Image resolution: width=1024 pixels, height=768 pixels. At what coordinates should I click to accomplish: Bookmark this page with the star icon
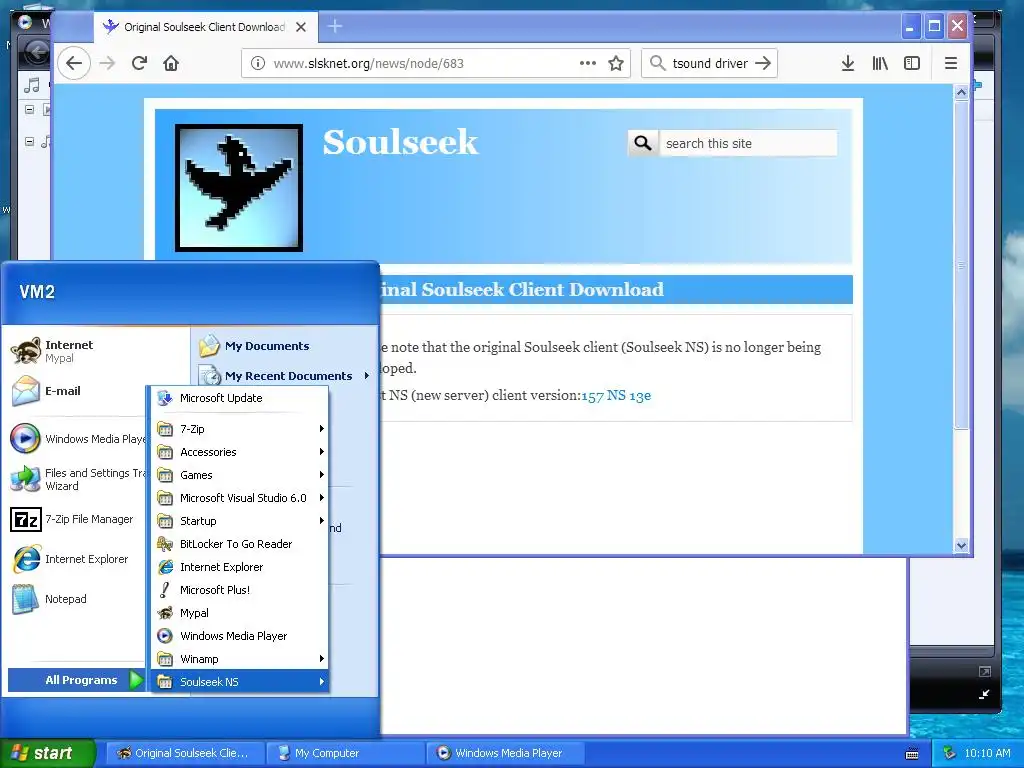click(x=616, y=63)
